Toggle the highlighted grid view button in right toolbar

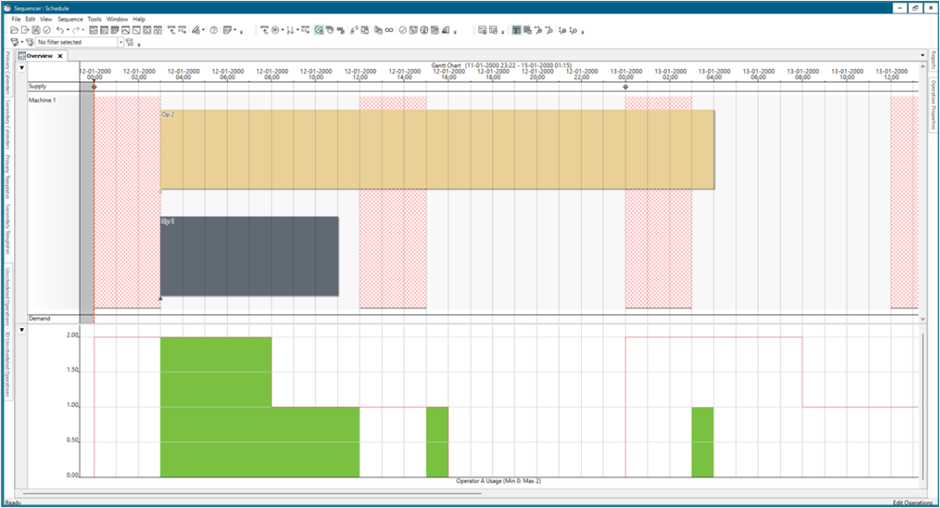[x=516, y=31]
